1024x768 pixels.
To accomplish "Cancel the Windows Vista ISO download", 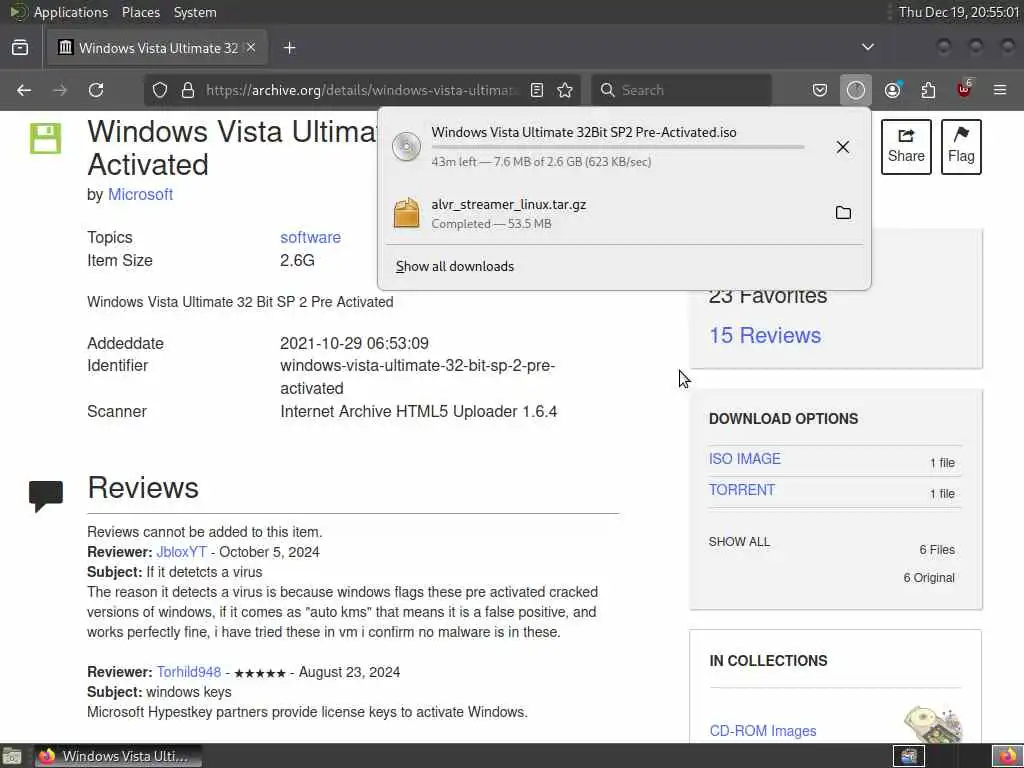I will pos(843,147).
